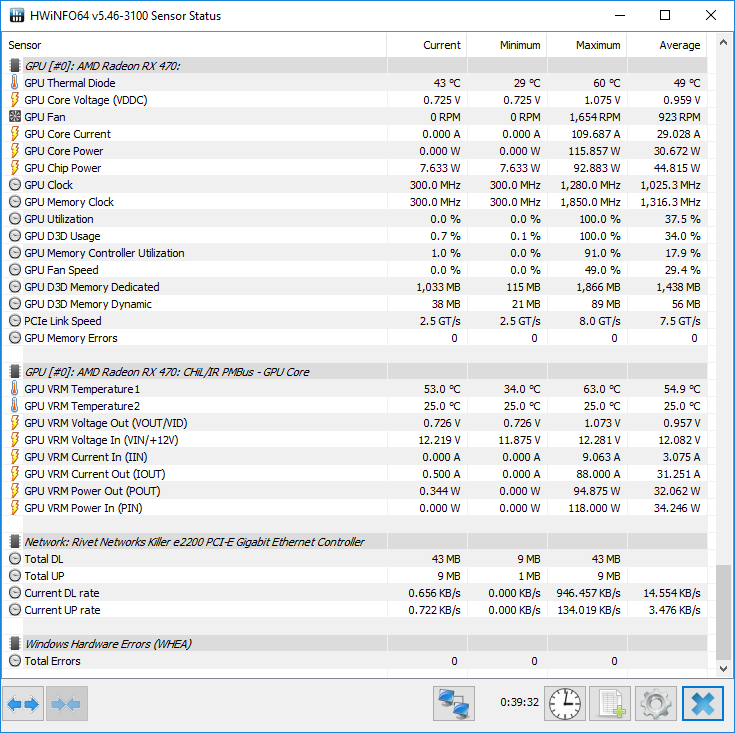Click the 118.000 W maximum Power In value
735x733 pixels.
click(x=594, y=508)
